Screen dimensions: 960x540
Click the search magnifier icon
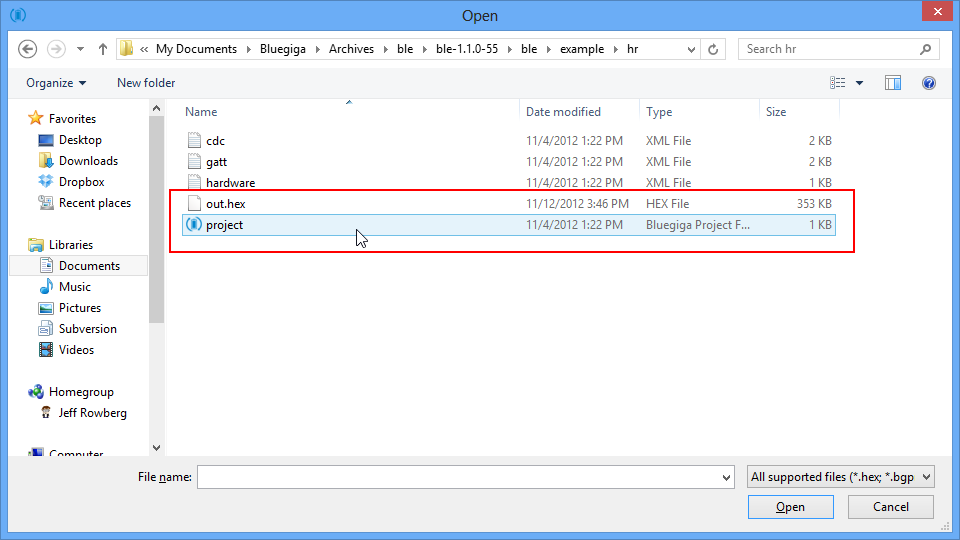click(x=926, y=49)
